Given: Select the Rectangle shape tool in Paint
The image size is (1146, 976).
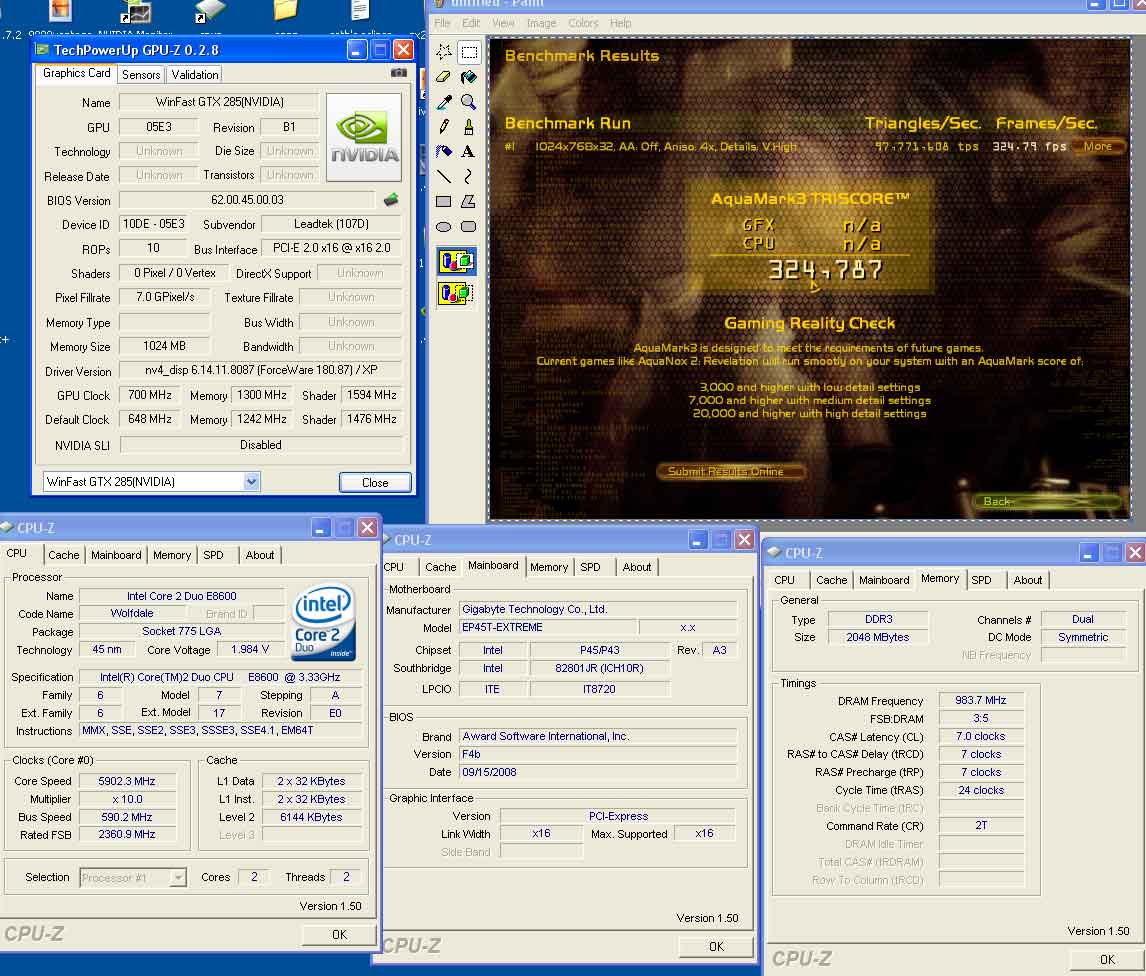Looking at the screenshot, I should (444, 201).
